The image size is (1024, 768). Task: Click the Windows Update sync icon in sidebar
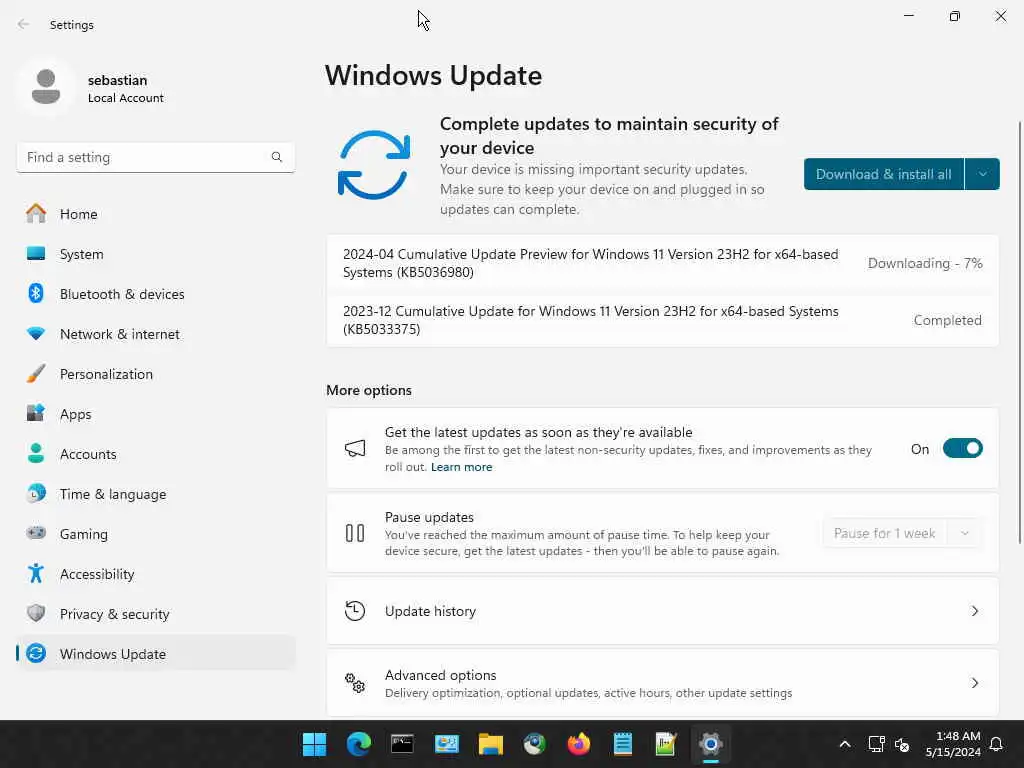tap(36, 653)
